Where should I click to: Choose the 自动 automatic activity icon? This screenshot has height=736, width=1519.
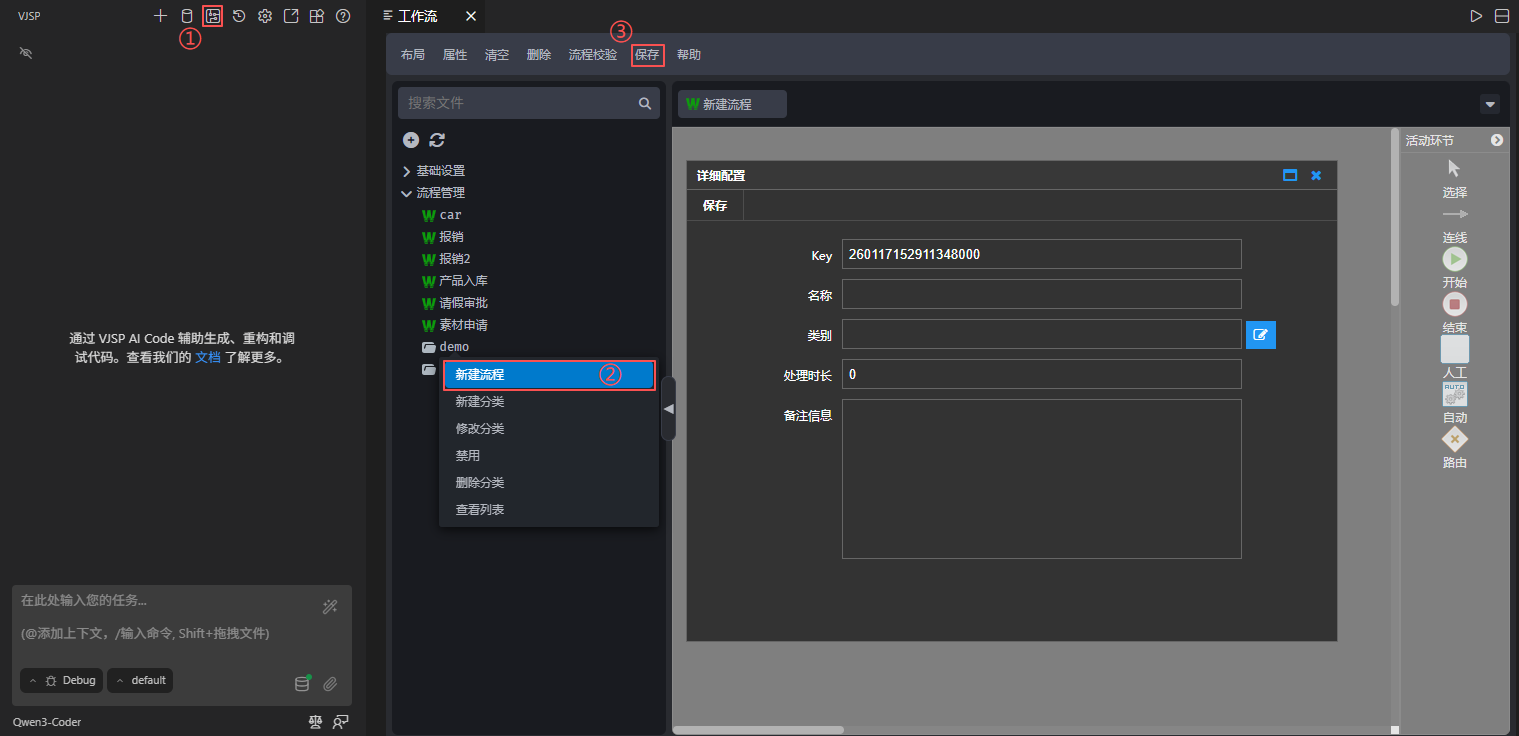tap(1454, 394)
